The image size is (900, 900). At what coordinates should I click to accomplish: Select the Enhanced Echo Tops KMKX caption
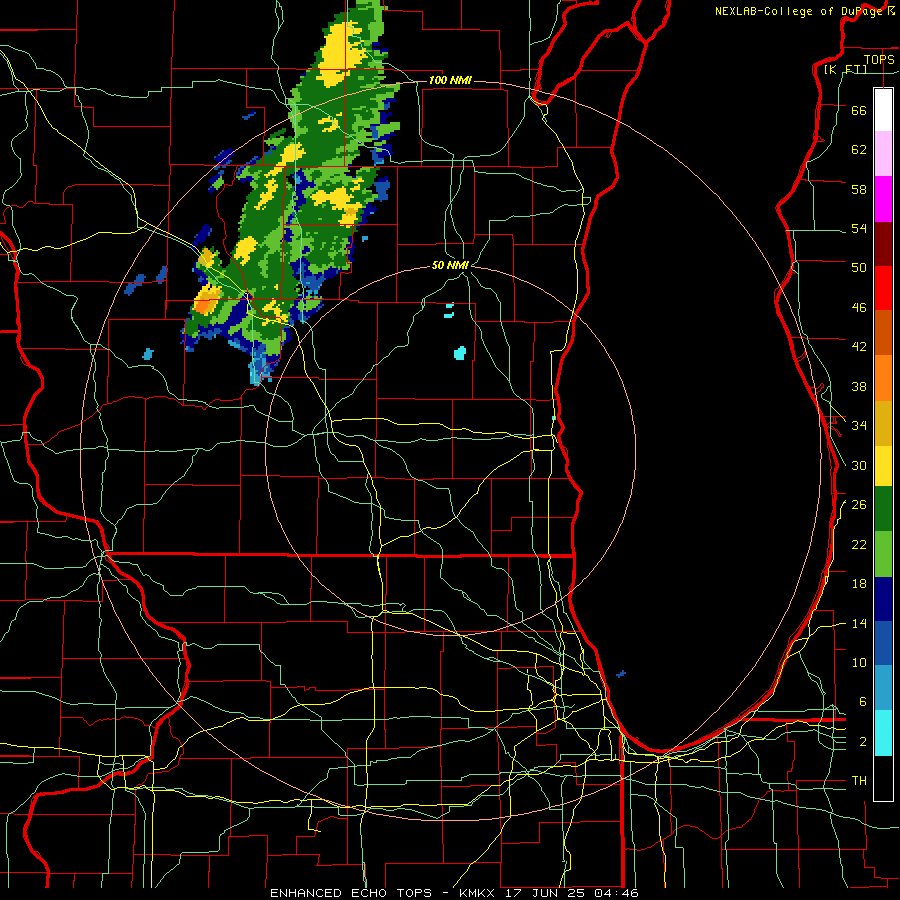click(x=454, y=893)
